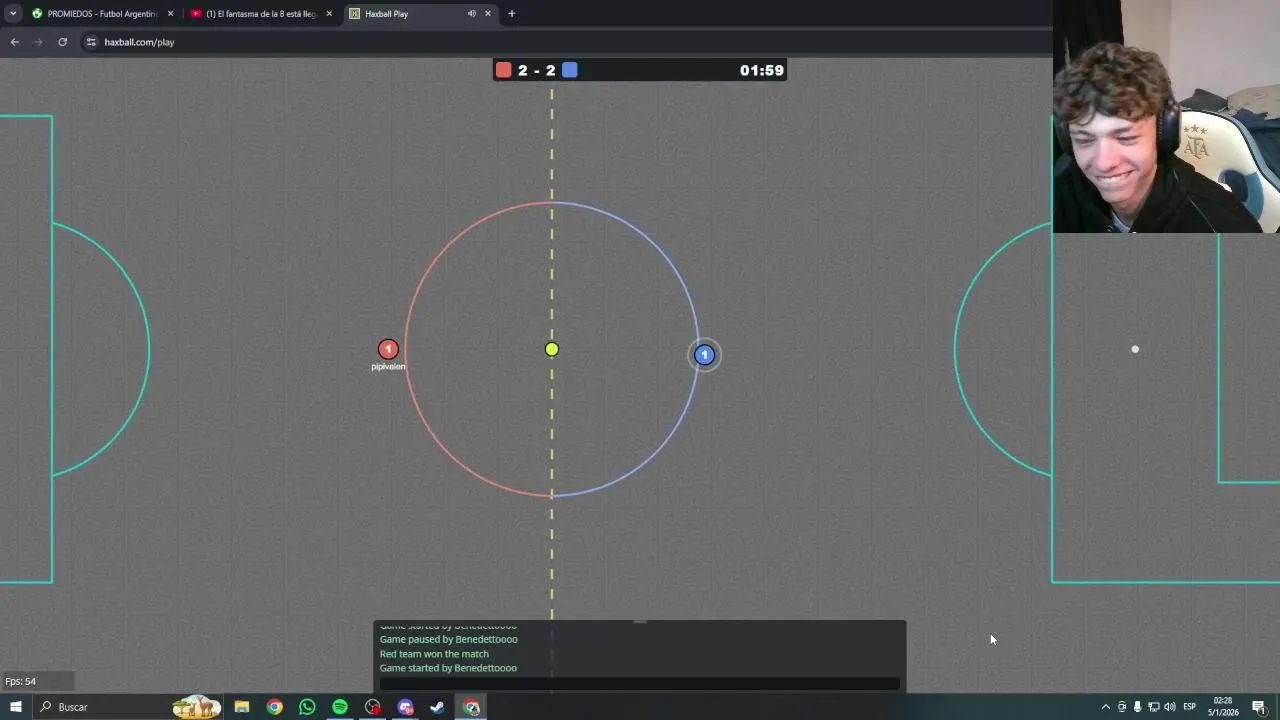Open WhatsApp from the taskbar
Screen dimensions: 1280x720
307,707
